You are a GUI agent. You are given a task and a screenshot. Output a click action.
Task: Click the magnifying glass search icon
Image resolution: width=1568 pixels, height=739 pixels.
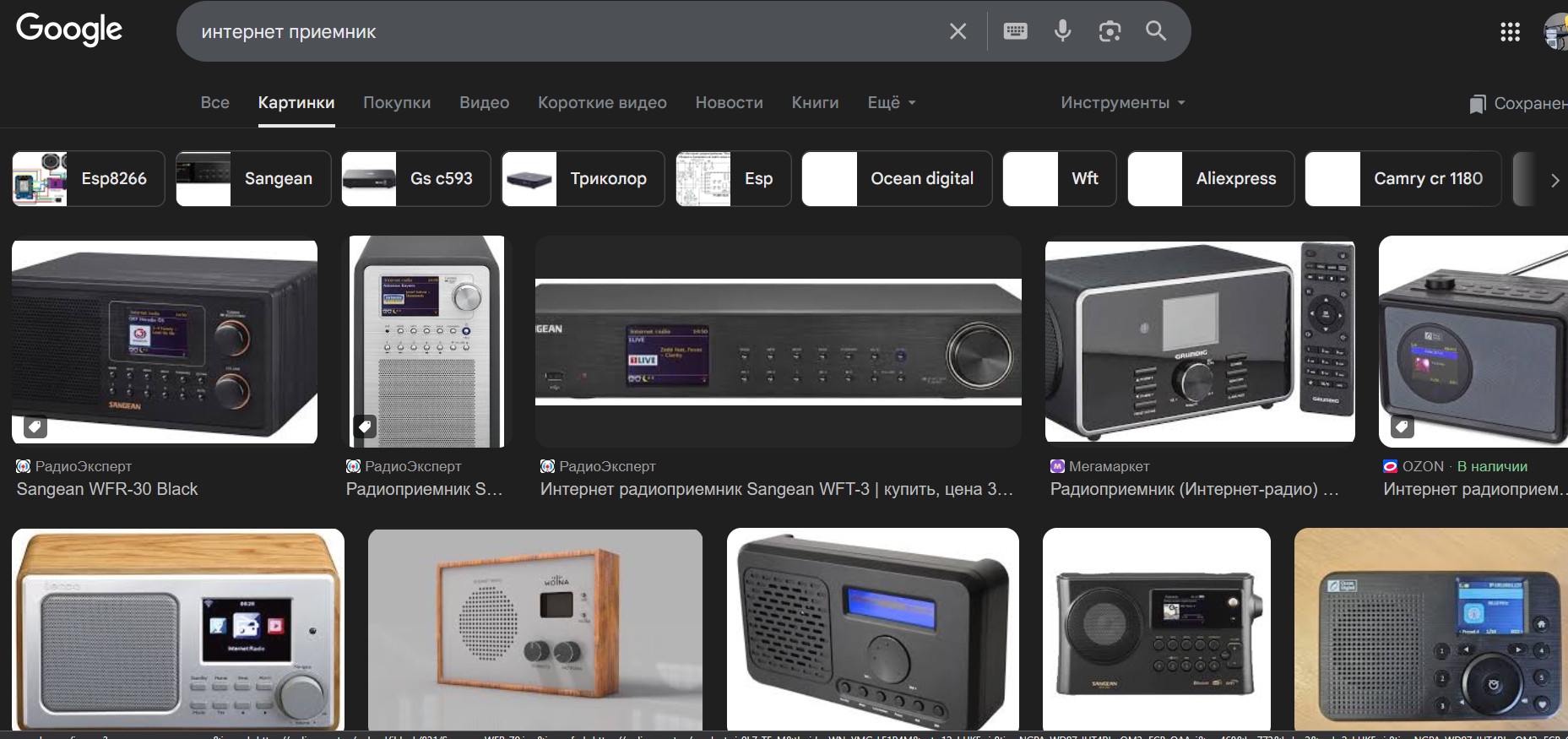1156,31
